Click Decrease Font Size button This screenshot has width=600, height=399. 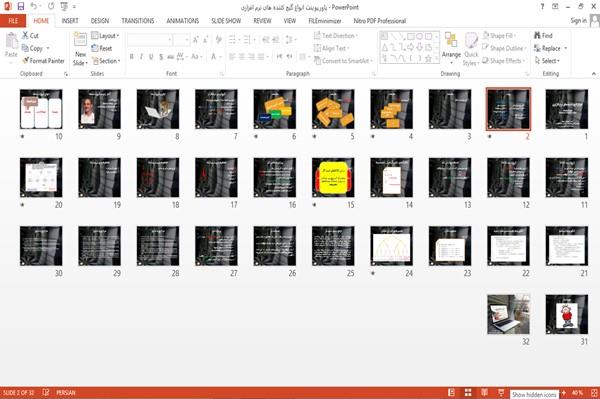[205, 39]
